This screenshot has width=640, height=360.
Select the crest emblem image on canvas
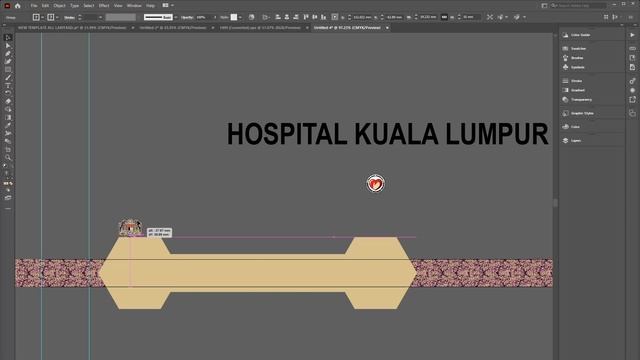pos(130,227)
